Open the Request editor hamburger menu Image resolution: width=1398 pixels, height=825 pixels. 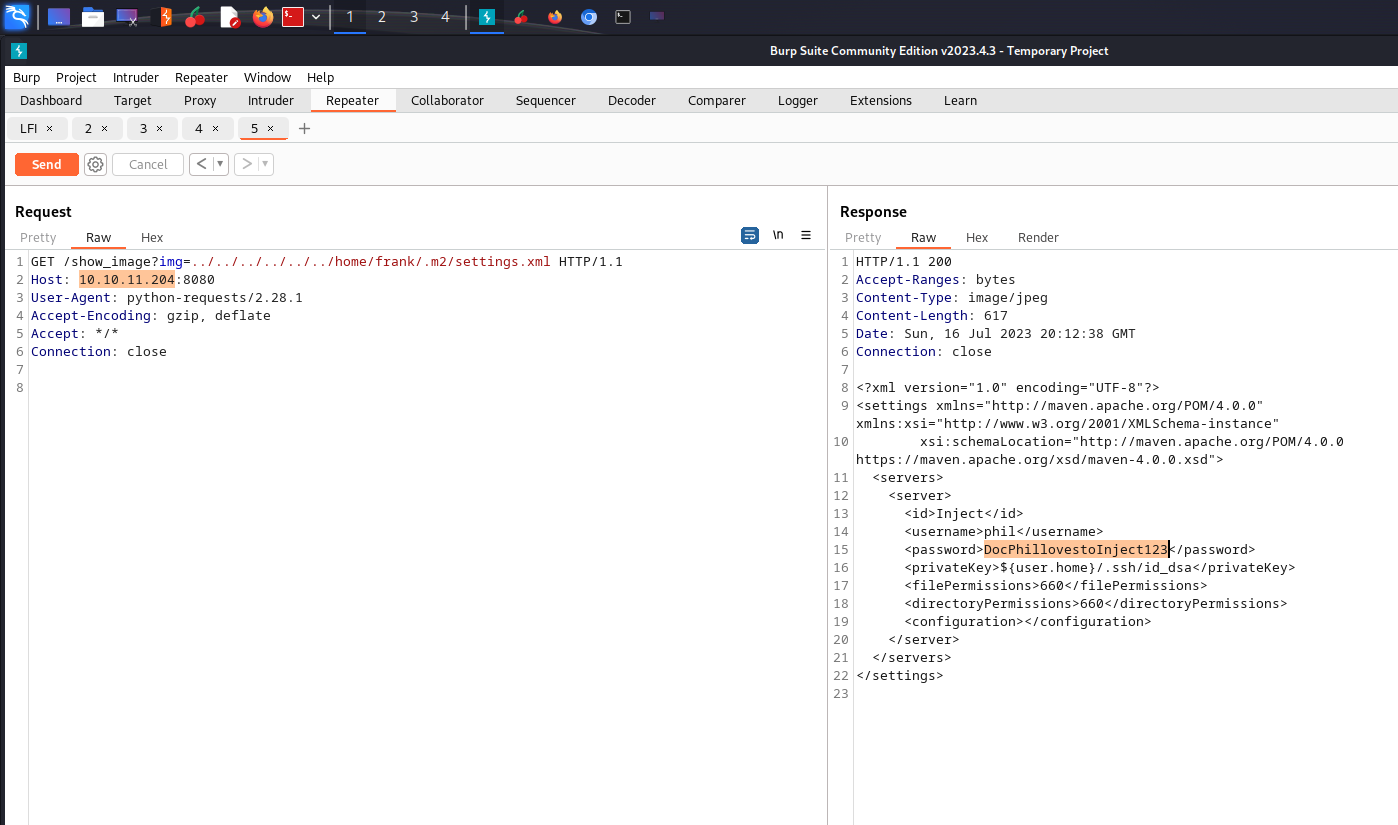click(806, 236)
